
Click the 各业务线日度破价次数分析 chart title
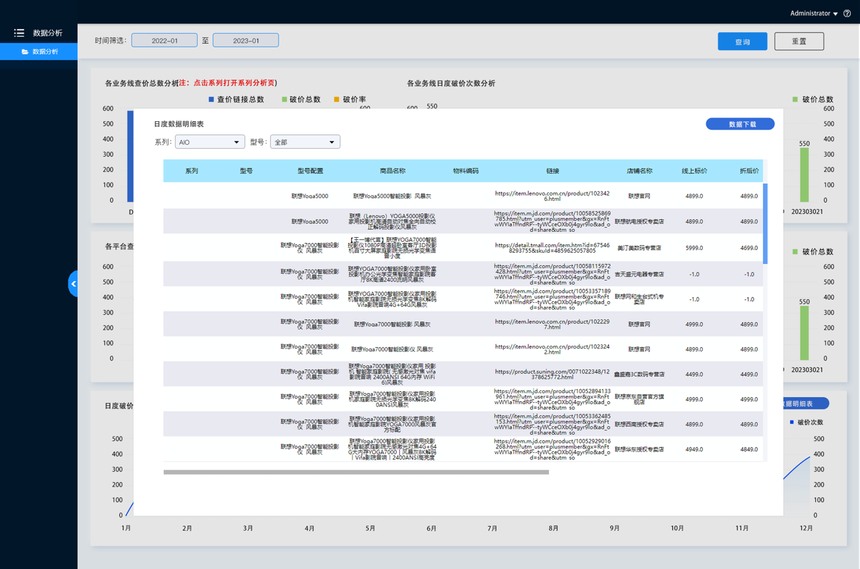point(451,83)
